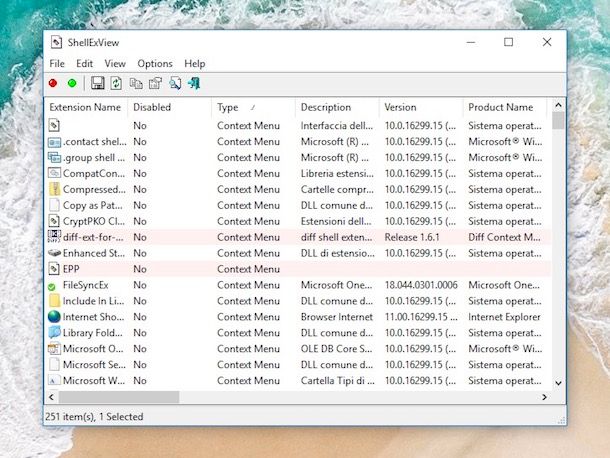Image resolution: width=610 pixels, height=458 pixels.
Task: Click the 'Release 1.6.1' version cell
Action: click(x=412, y=237)
